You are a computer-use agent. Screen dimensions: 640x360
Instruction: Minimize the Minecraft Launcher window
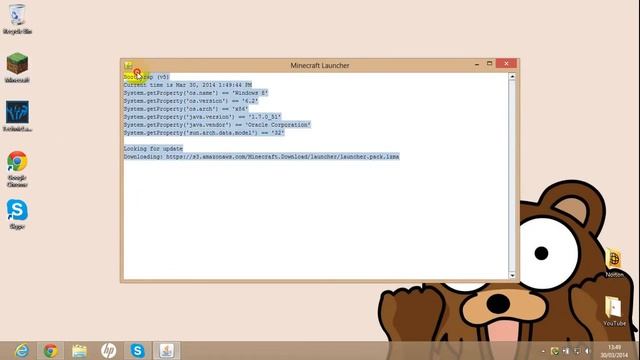477,64
